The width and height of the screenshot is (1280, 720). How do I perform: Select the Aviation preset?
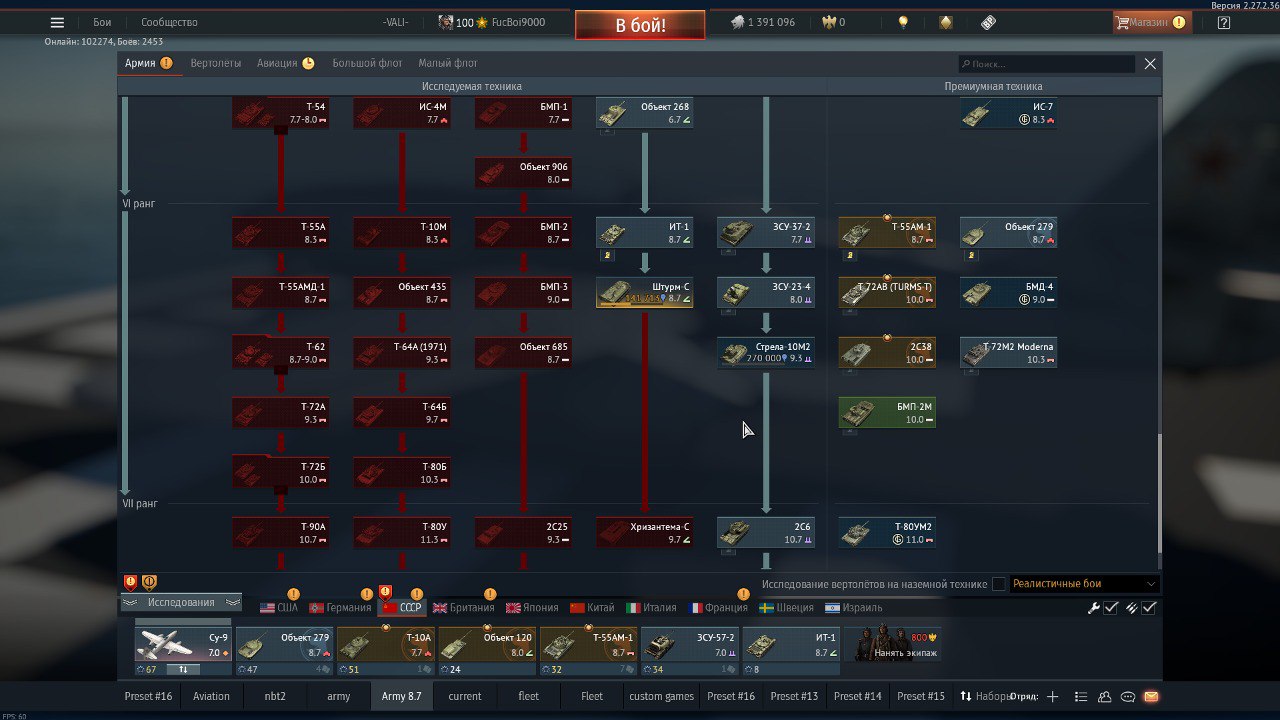[x=211, y=696]
